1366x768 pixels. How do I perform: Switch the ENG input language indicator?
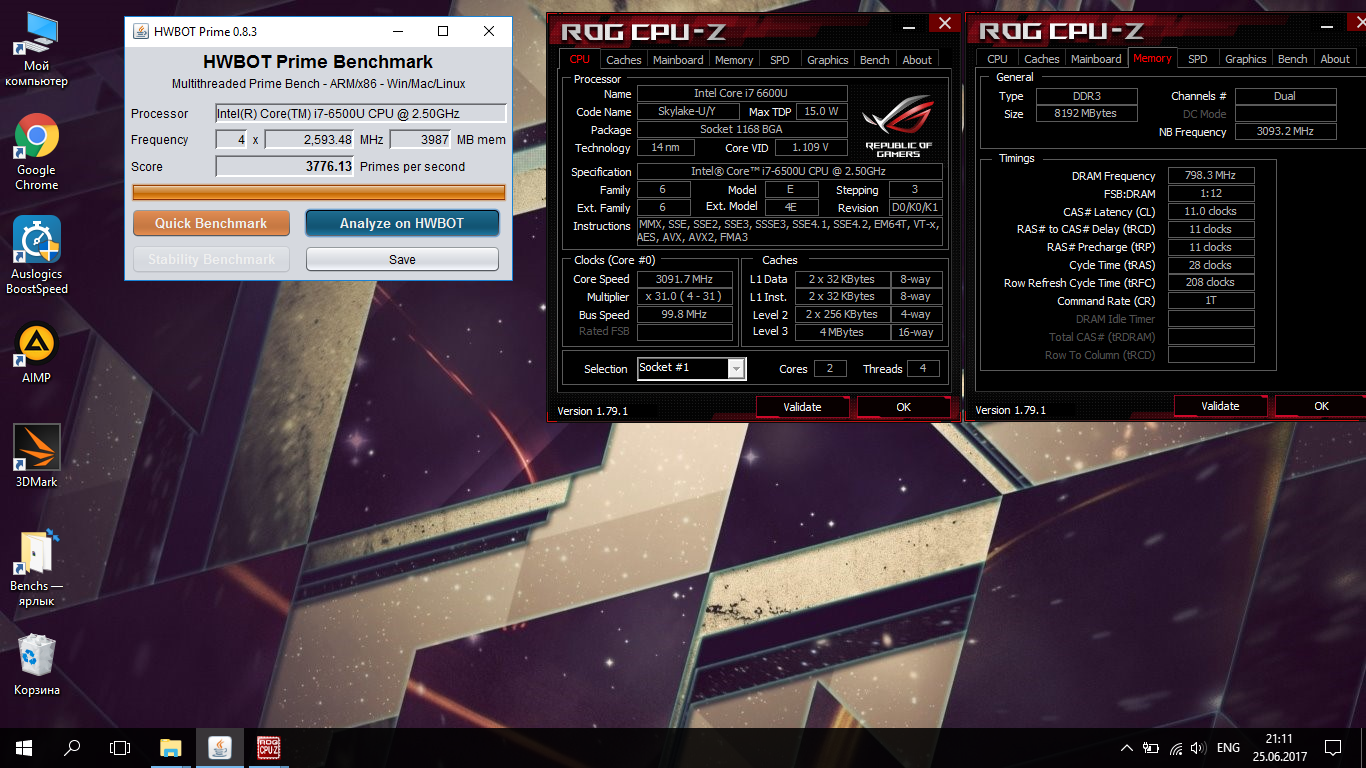click(1228, 748)
